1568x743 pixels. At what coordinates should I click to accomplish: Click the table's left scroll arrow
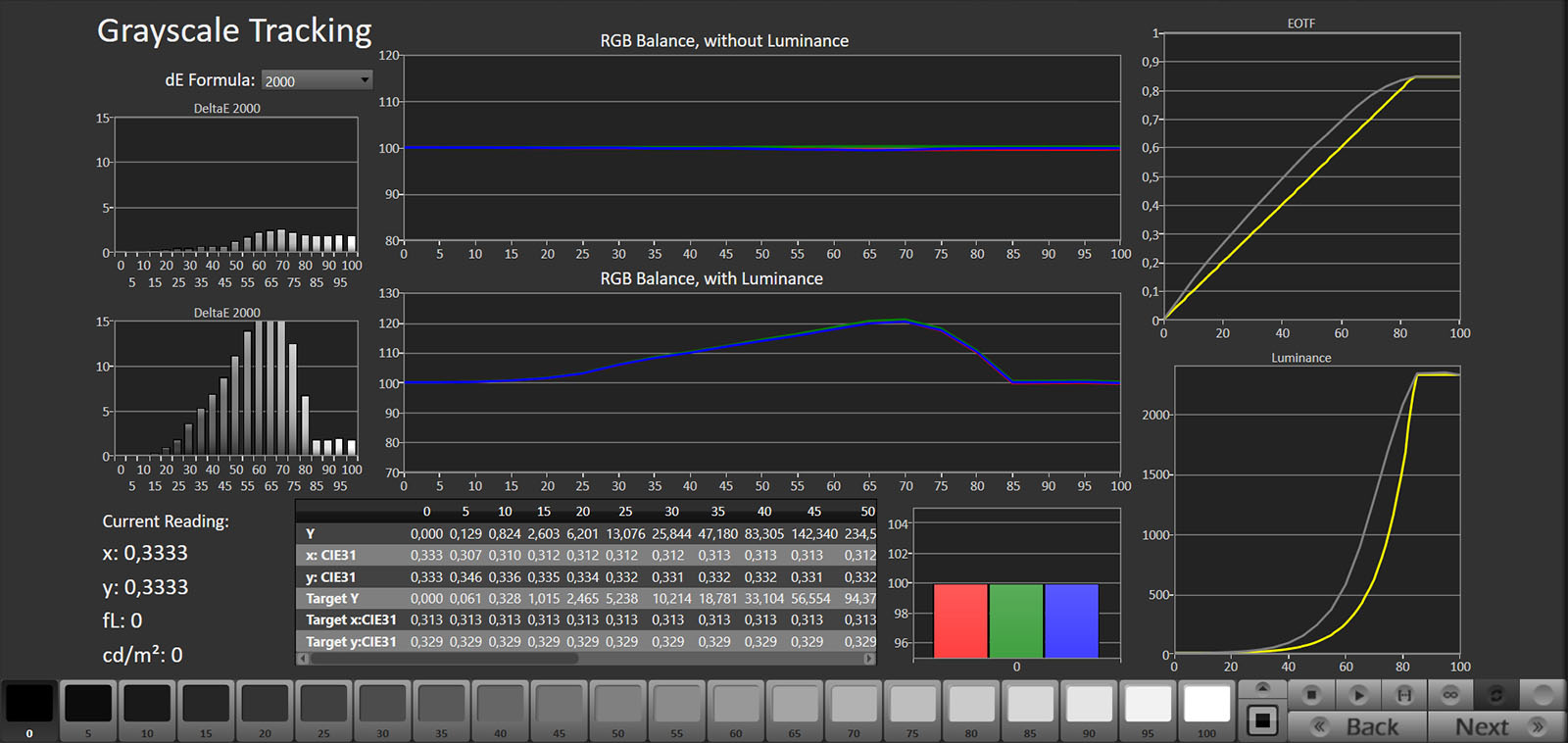303,659
